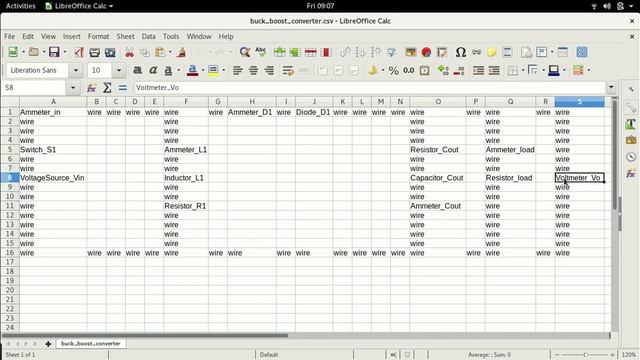Screen dimensions: 640x360
Task: Insert a chart
Action: tap(426, 52)
